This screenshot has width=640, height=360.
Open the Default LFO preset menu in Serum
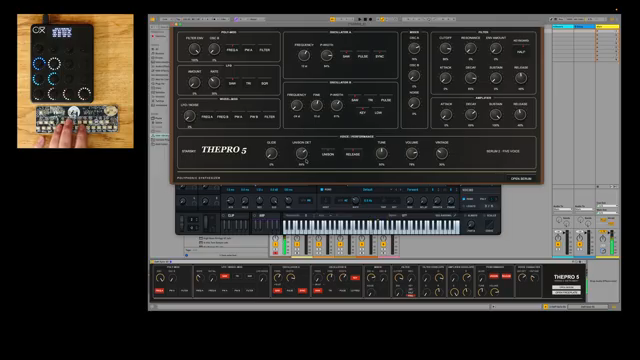pos(368,189)
